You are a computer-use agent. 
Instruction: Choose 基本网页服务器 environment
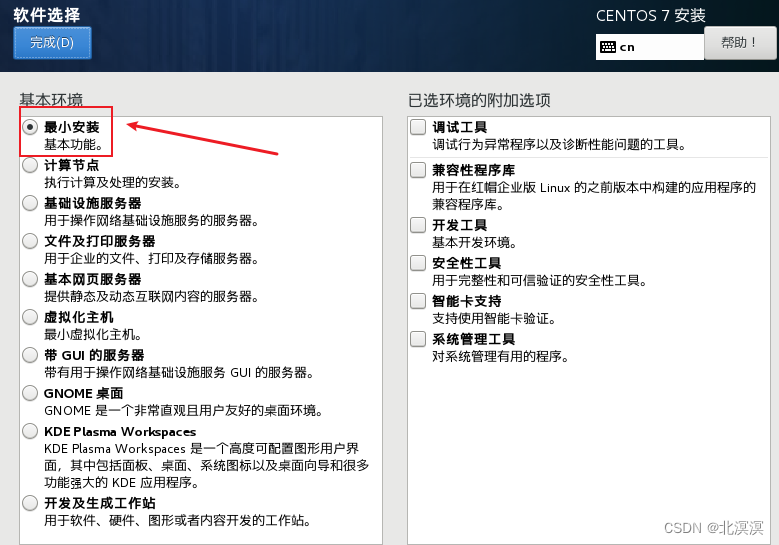(30, 279)
